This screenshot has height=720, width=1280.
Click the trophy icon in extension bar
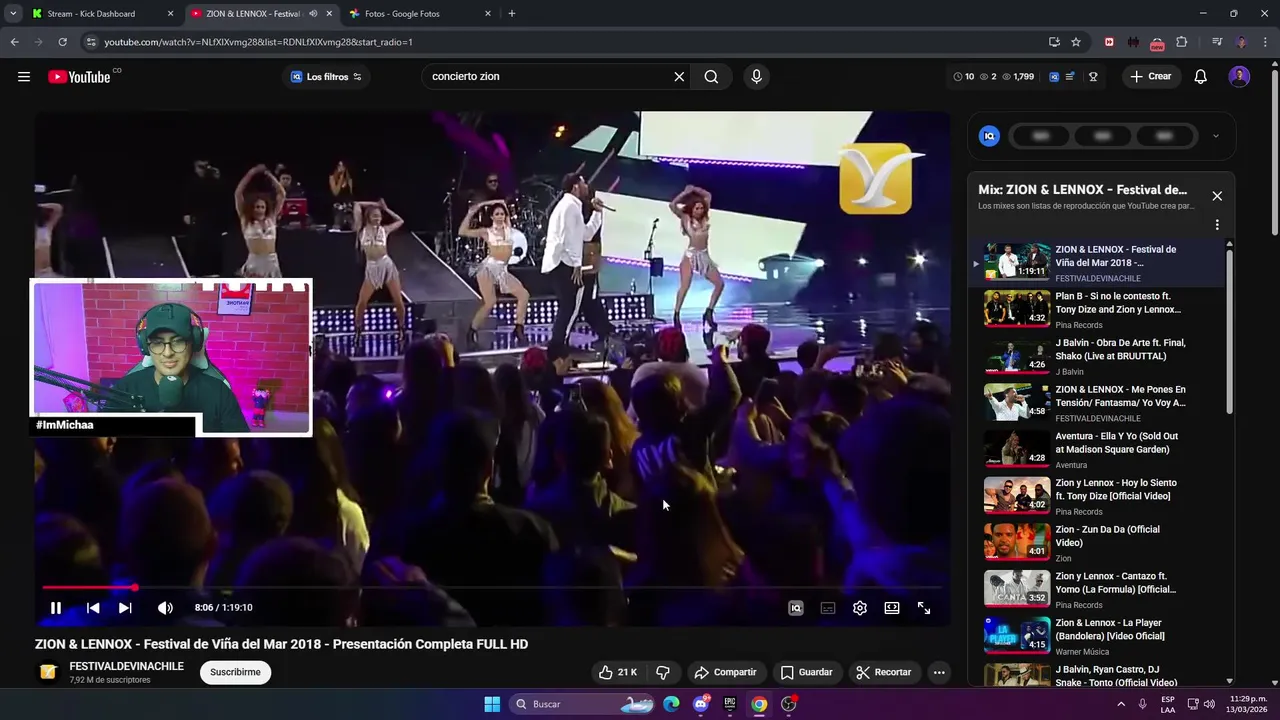click(x=1093, y=77)
